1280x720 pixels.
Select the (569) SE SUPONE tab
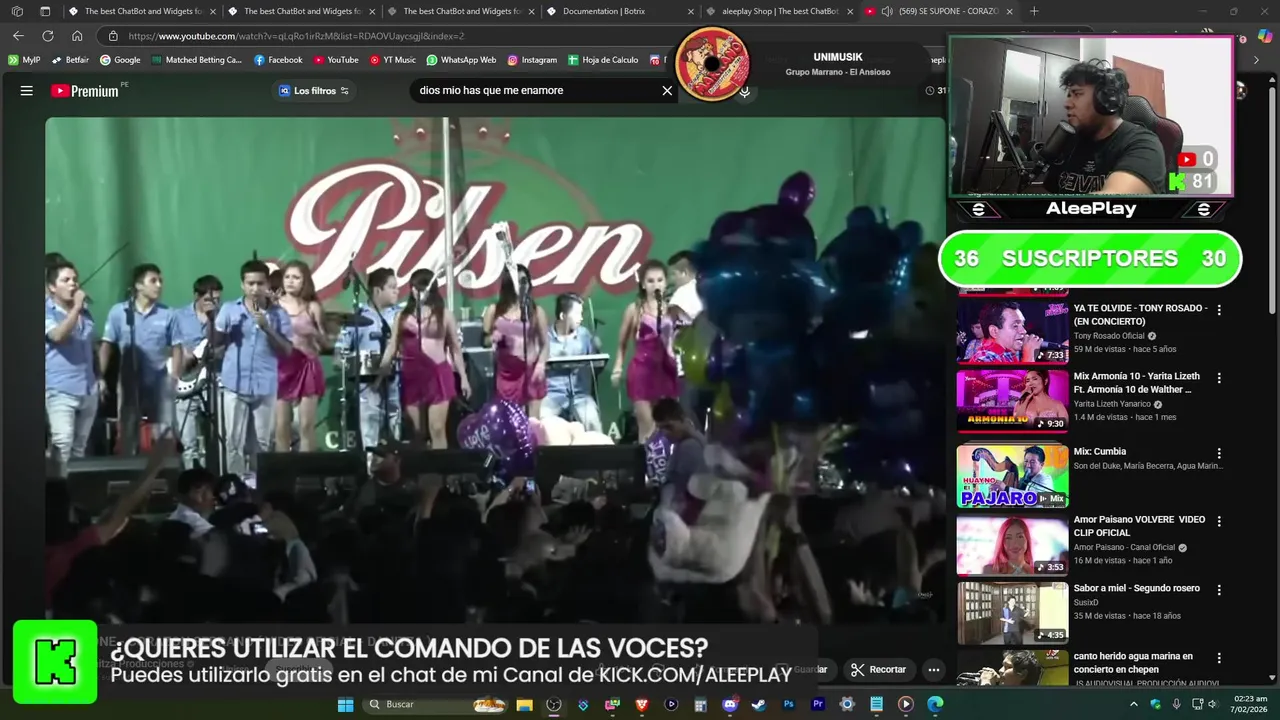click(940, 11)
